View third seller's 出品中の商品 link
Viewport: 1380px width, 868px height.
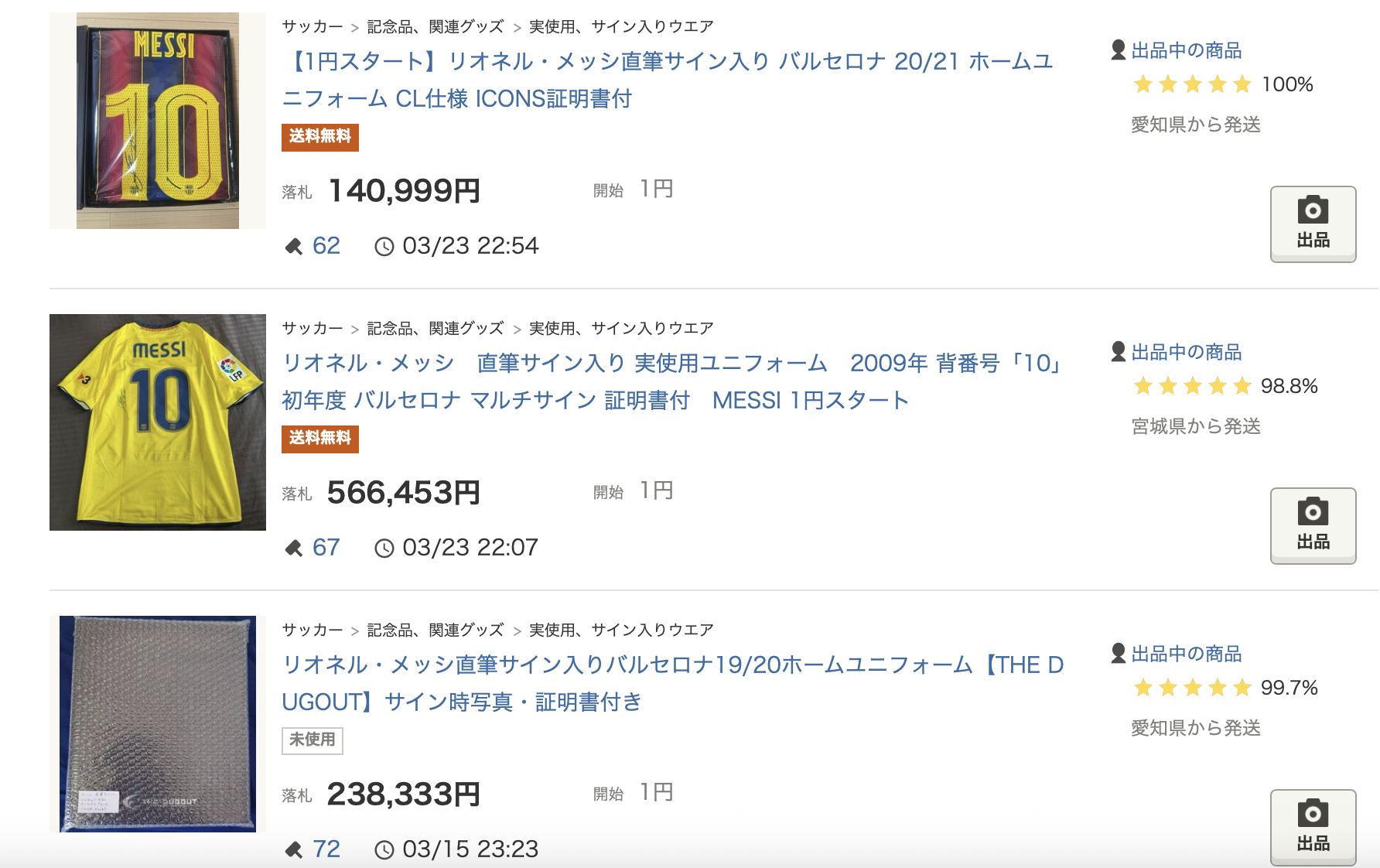[x=1186, y=654]
